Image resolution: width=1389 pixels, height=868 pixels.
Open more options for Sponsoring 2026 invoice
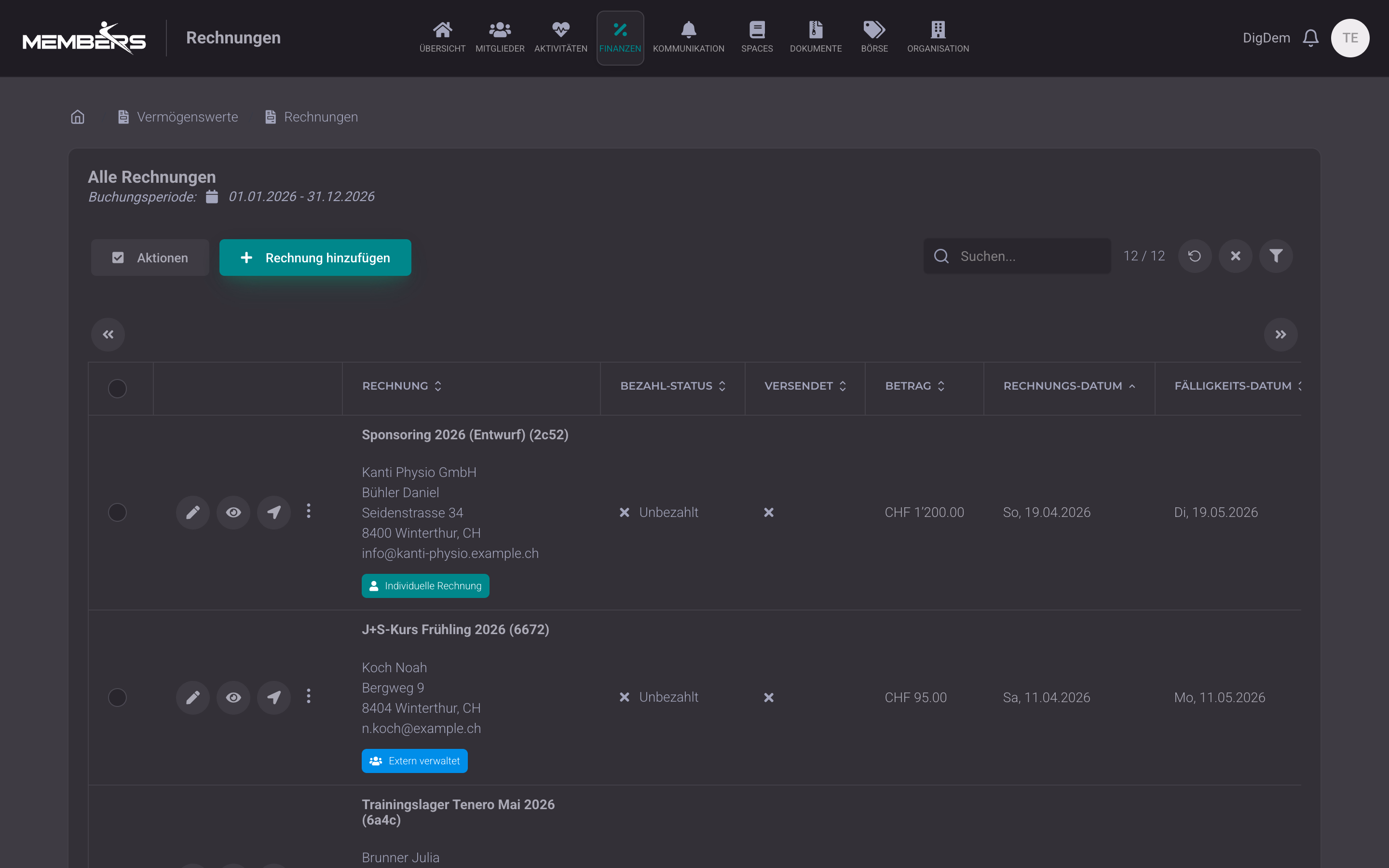(x=309, y=511)
